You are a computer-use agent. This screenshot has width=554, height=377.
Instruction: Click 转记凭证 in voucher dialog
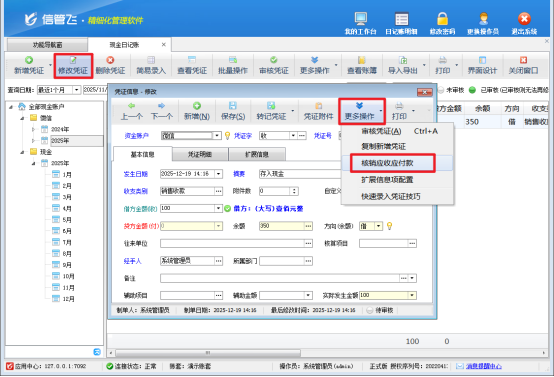pos(271,111)
